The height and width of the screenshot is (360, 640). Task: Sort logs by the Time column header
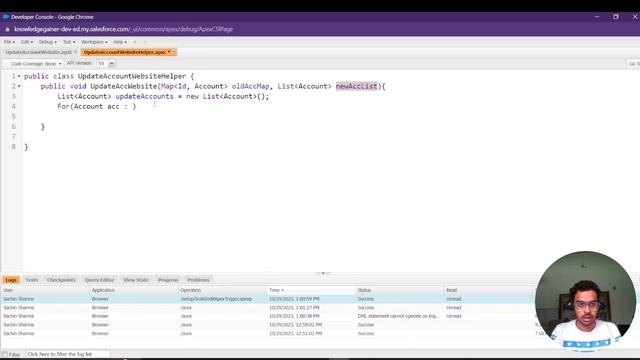pos(311,290)
